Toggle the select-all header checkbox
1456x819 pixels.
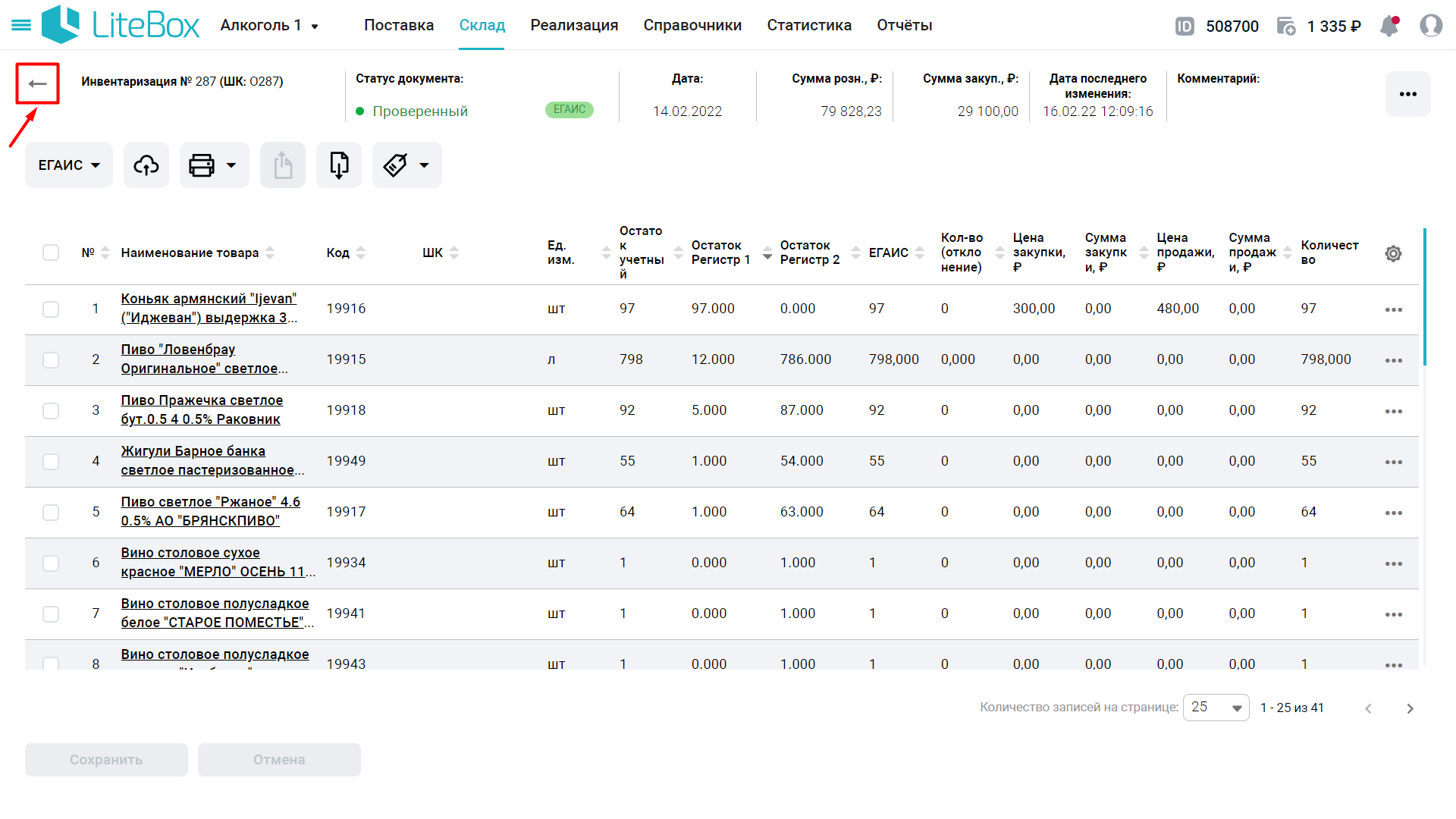pos(51,253)
